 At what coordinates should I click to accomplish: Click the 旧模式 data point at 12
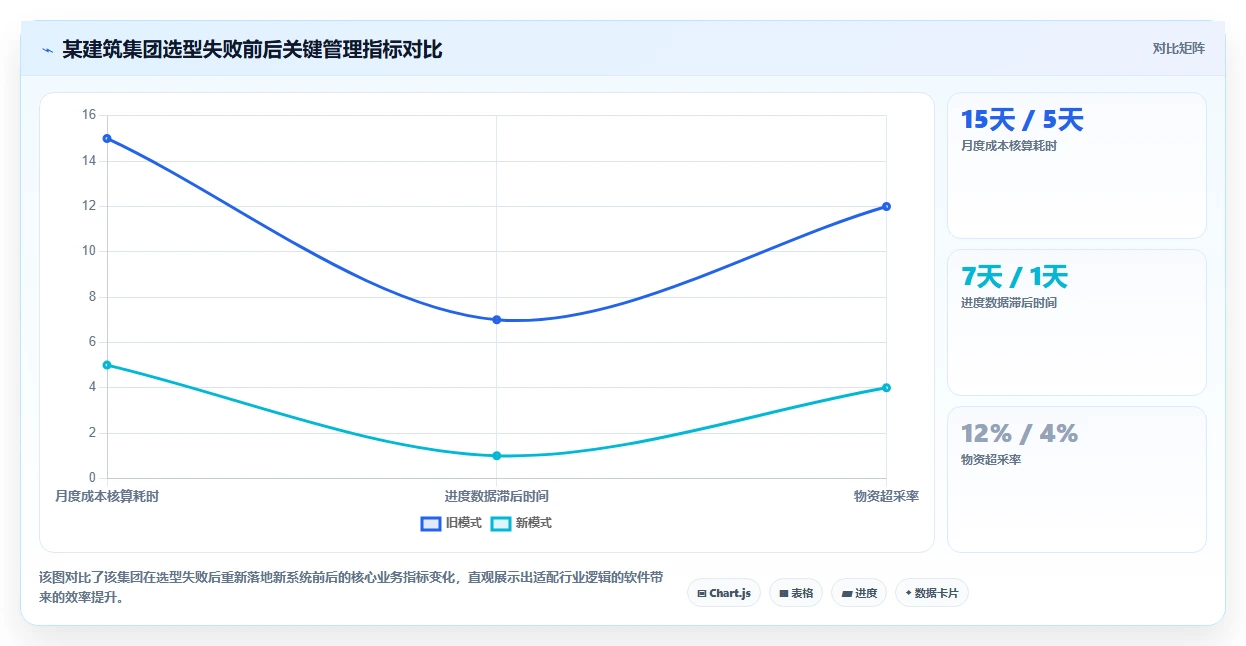[886, 206]
